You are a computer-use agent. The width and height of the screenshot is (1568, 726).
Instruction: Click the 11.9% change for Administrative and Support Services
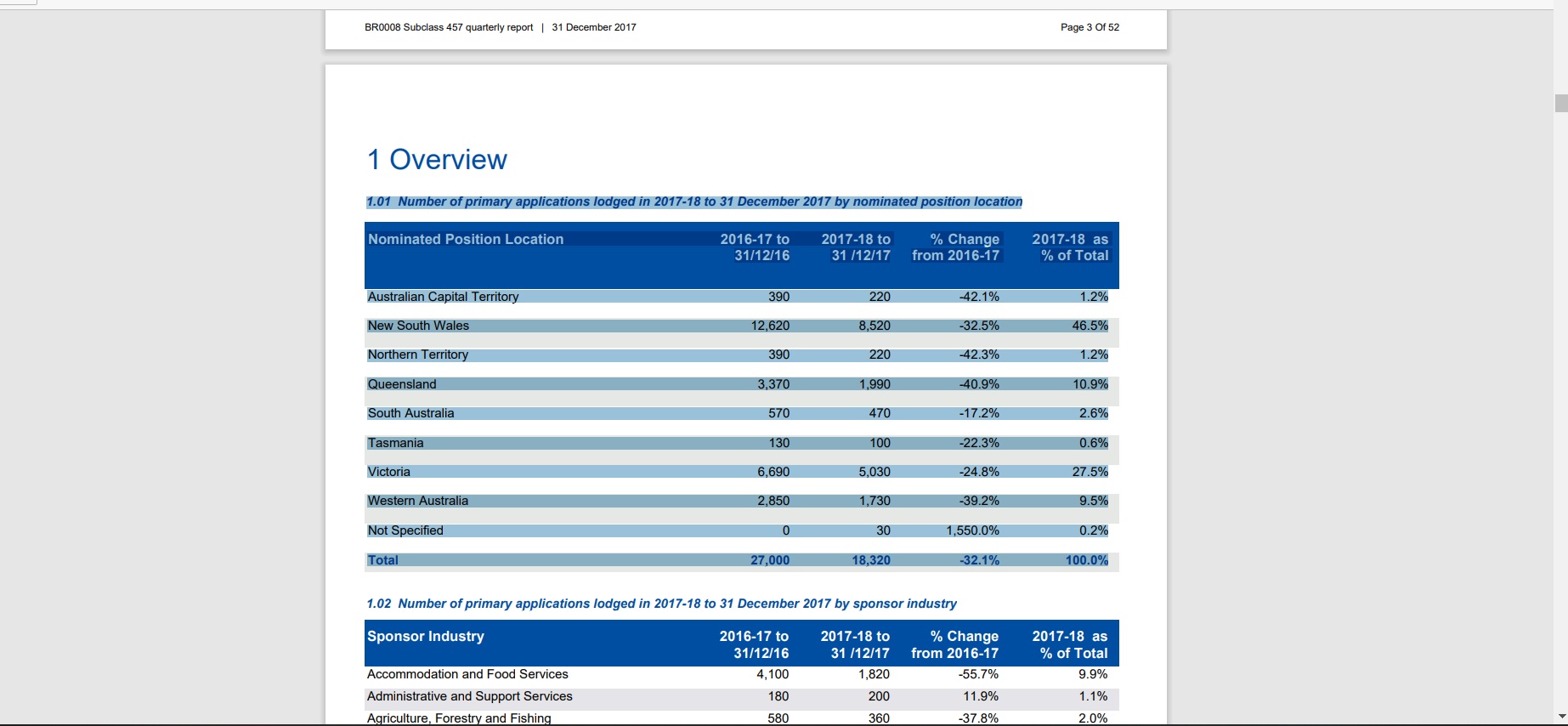click(982, 696)
